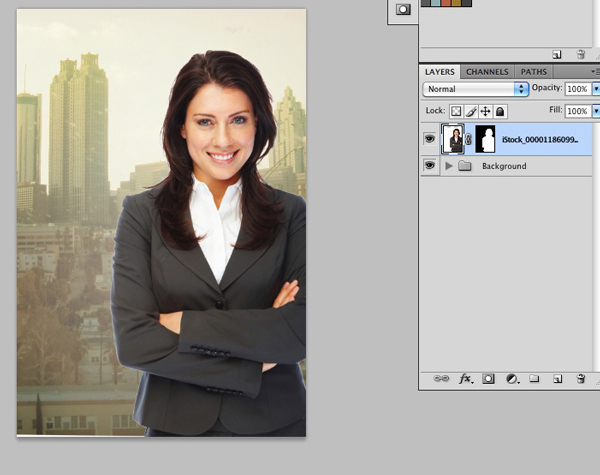
Task: Click the link layers icon
Action: [x=441, y=379]
